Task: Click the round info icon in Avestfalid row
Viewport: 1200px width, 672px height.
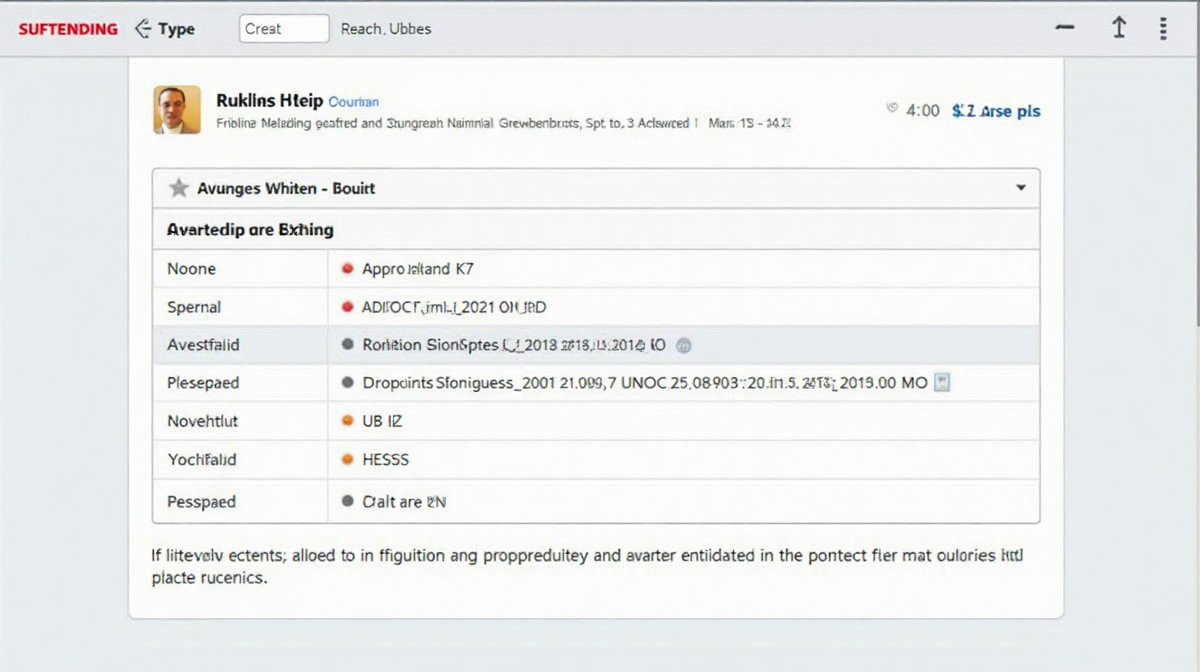Action: click(x=684, y=345)
